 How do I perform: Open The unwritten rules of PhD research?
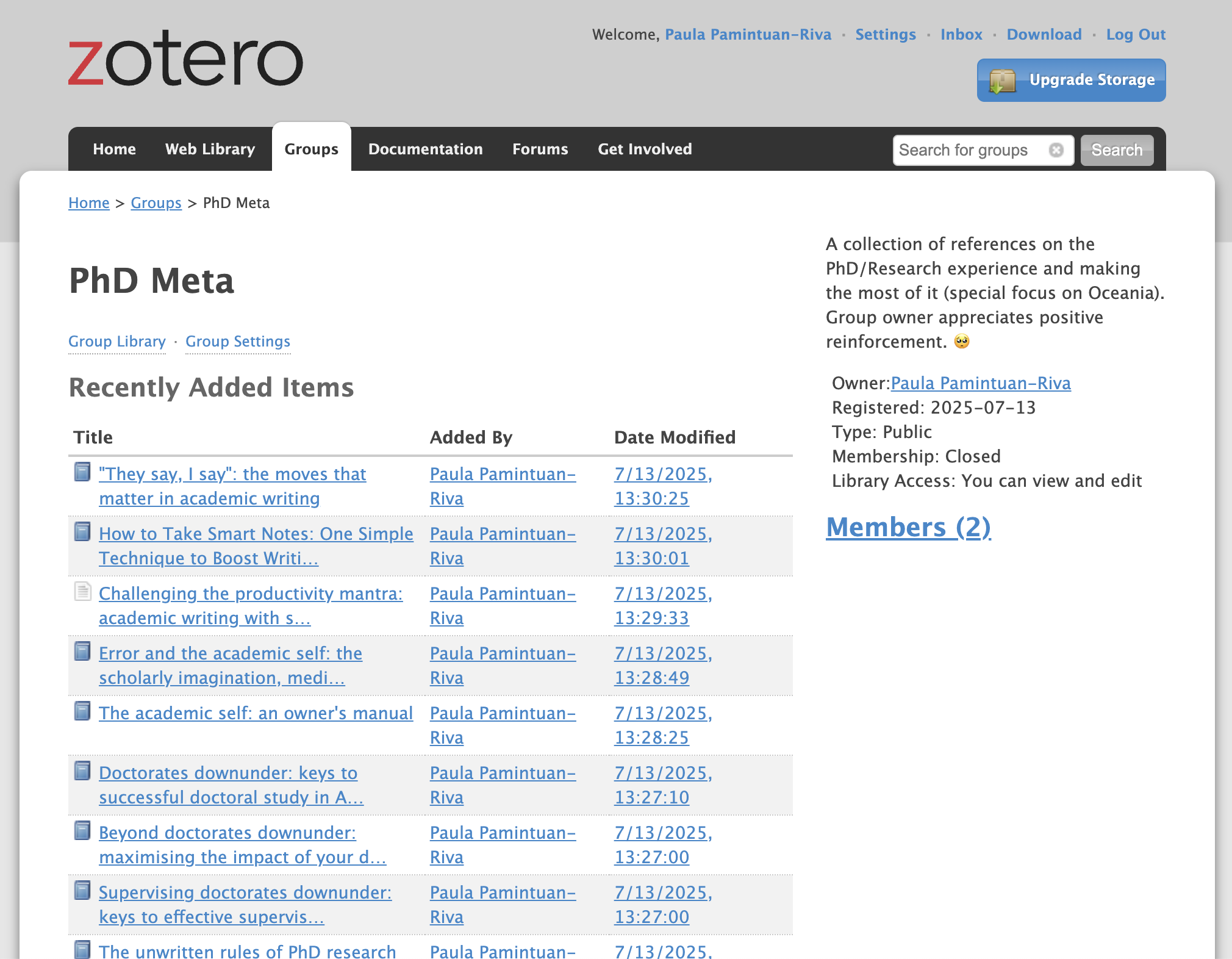[x=248, y=950]
